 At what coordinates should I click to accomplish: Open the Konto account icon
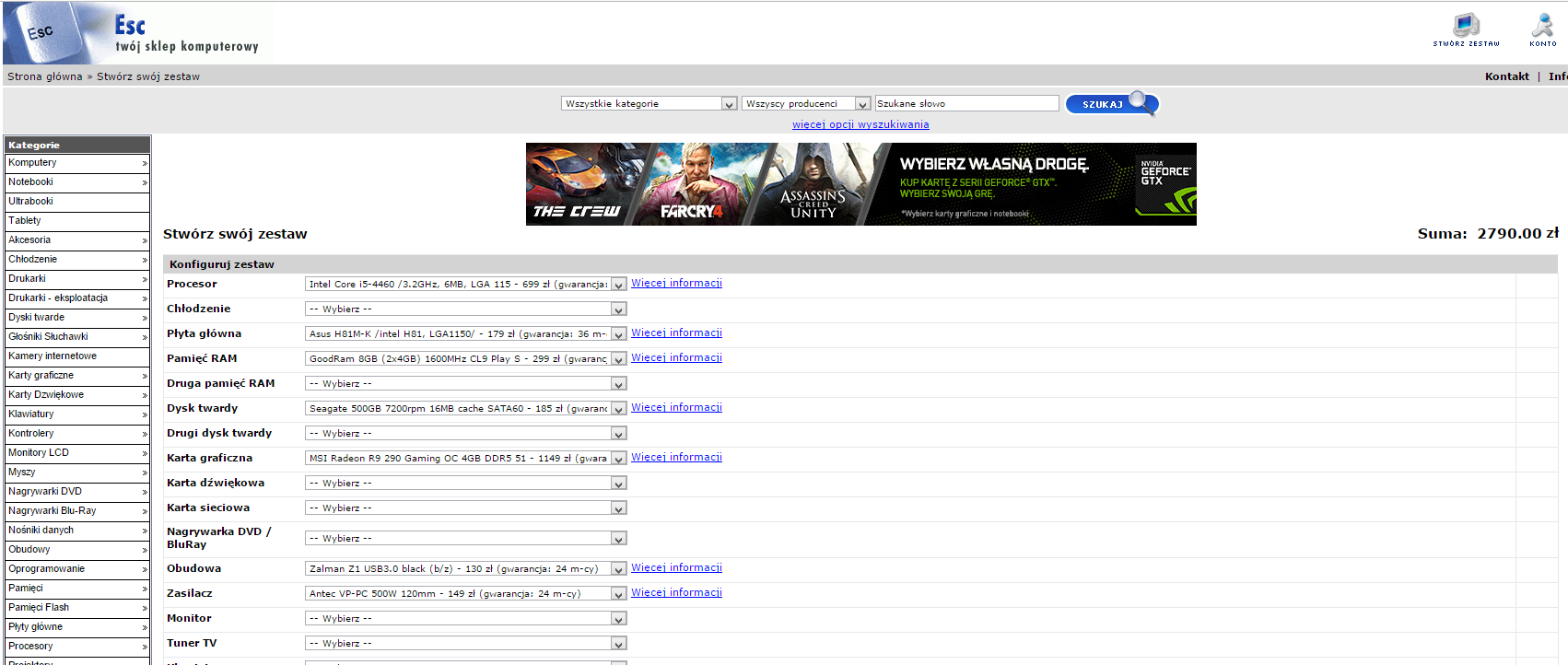(x=1543, y=29)
